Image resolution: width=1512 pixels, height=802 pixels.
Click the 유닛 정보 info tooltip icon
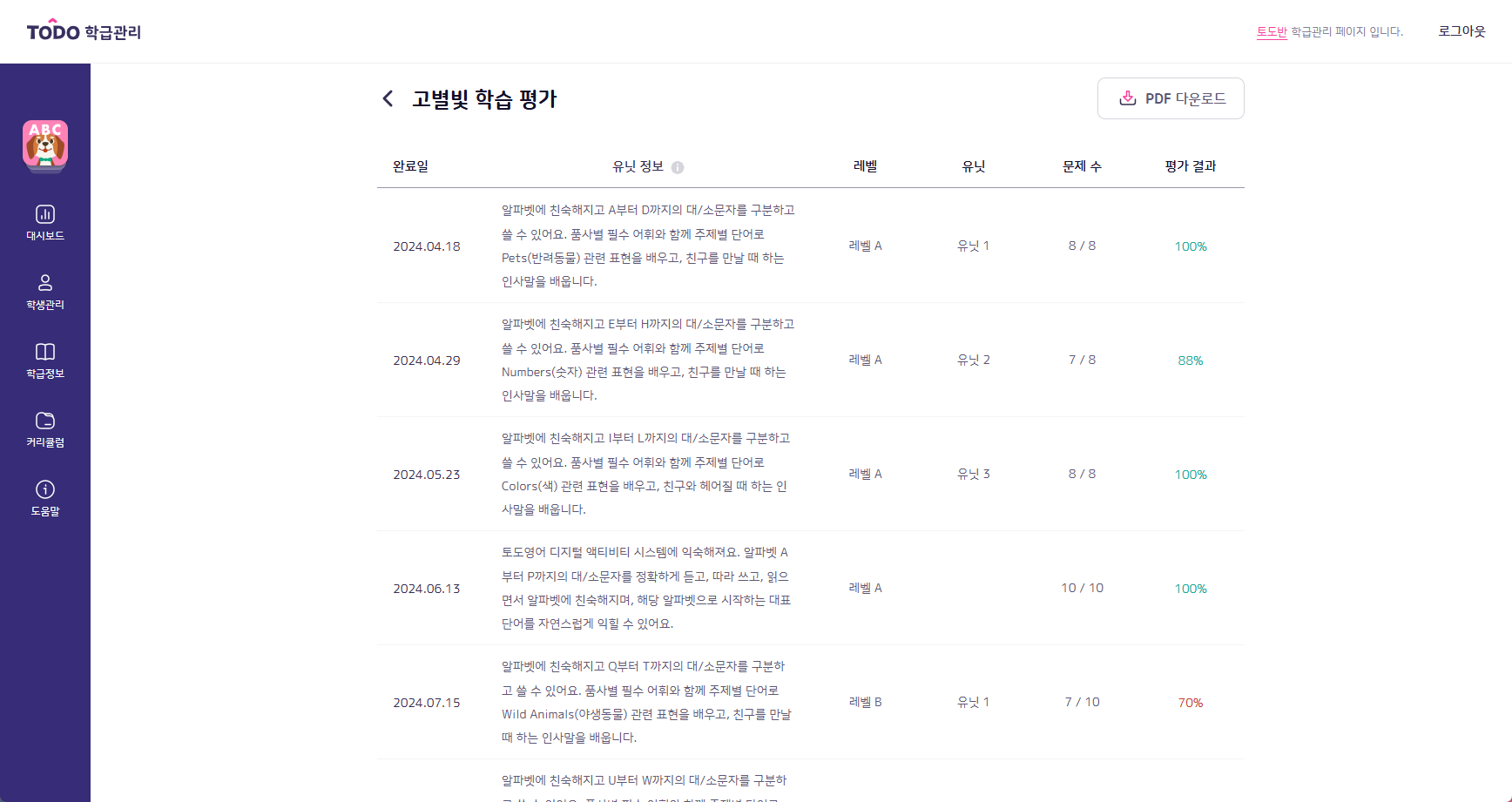(678, 167)
